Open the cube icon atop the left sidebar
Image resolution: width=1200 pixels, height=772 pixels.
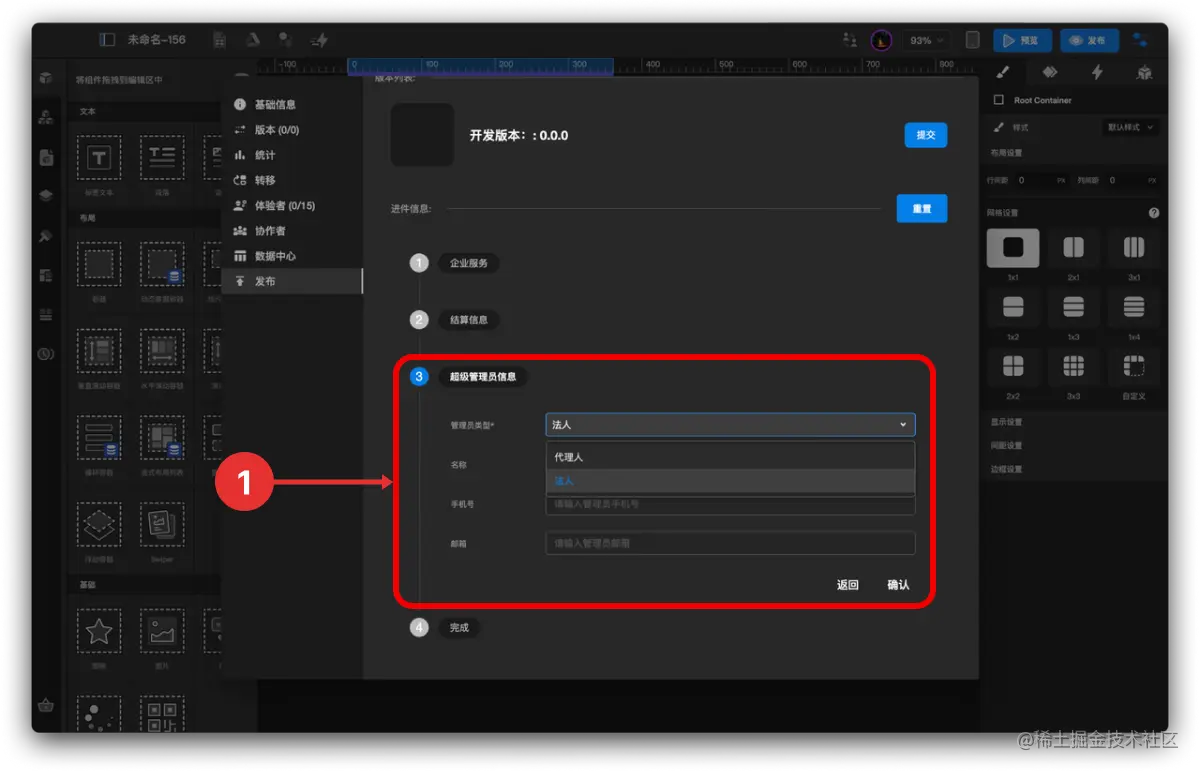tap(45, 78)
